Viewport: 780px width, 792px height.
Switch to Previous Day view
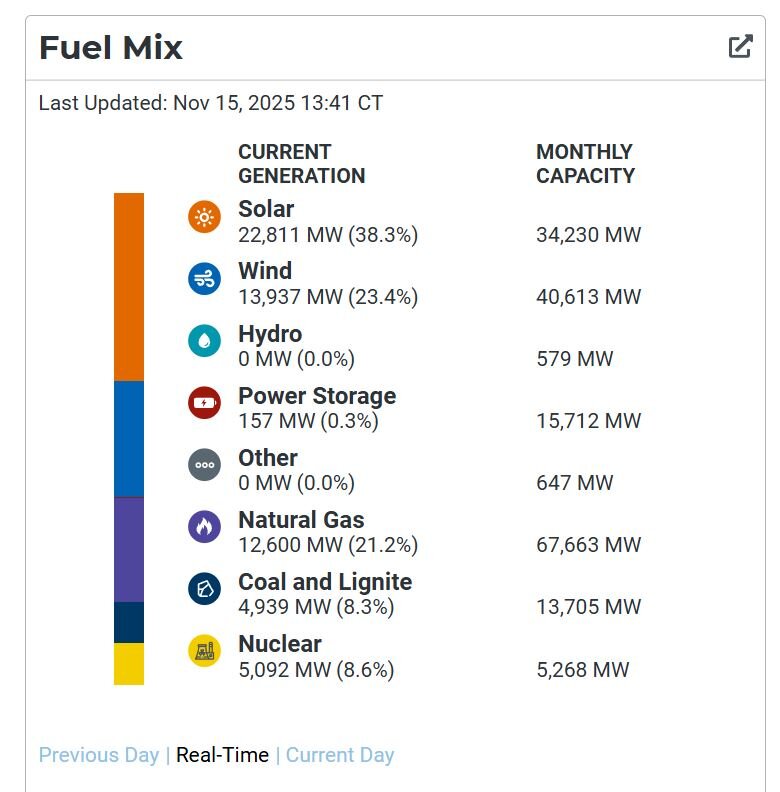pyautogui.click(x=99, y=755)
